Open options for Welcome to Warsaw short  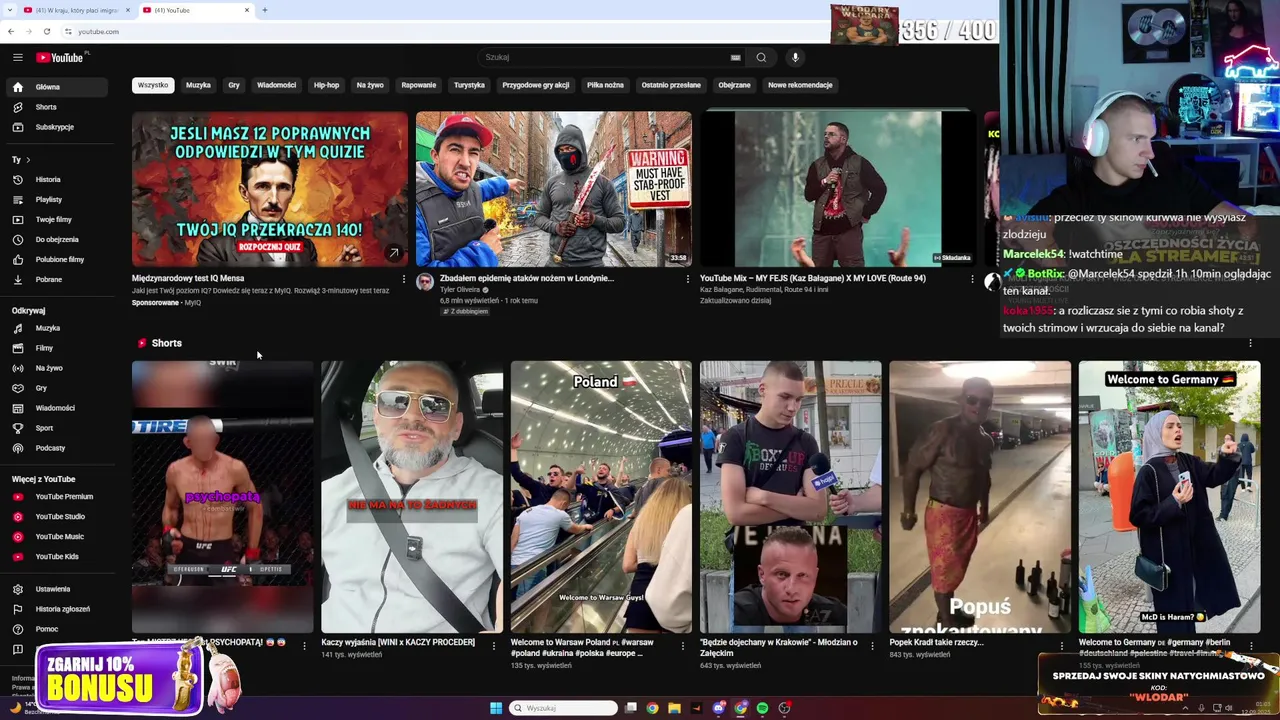point(683,645)
